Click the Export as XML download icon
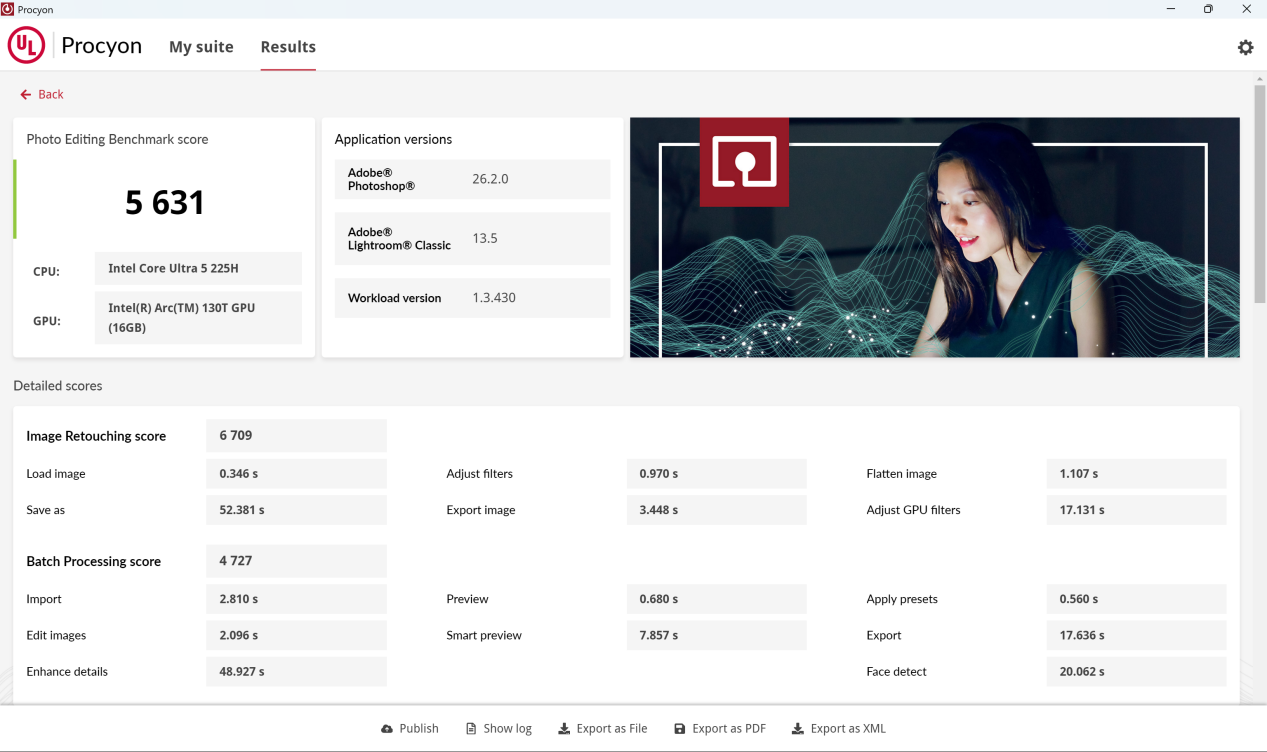1267x752 pixels. pyautogui.click(x=797, y=729)
